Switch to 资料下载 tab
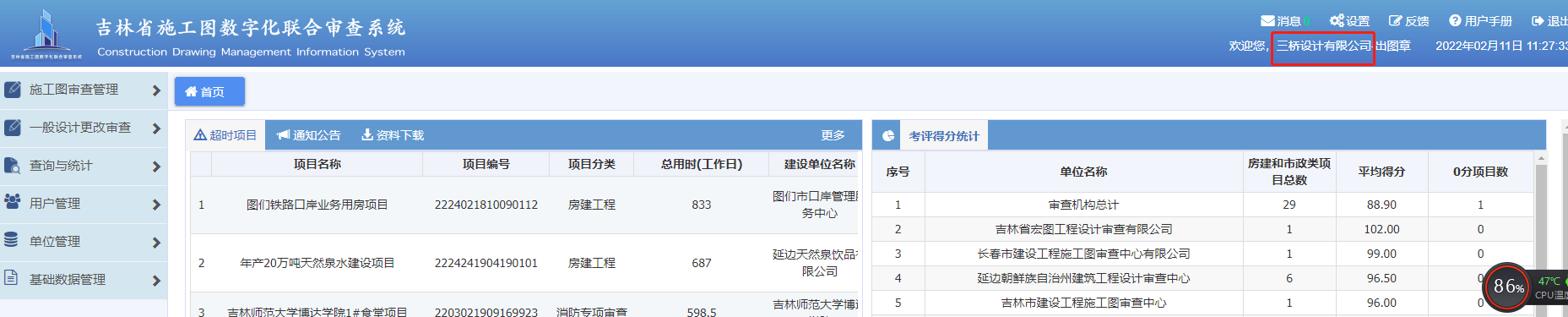The image size is (1568, 317). pos(393,135)
